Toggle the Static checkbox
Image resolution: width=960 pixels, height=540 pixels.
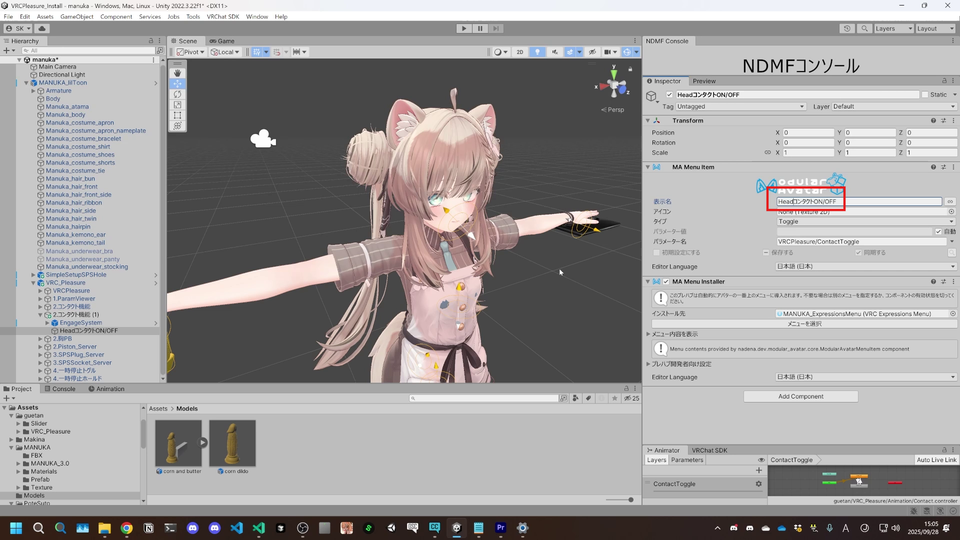click(x=924, y=95)
